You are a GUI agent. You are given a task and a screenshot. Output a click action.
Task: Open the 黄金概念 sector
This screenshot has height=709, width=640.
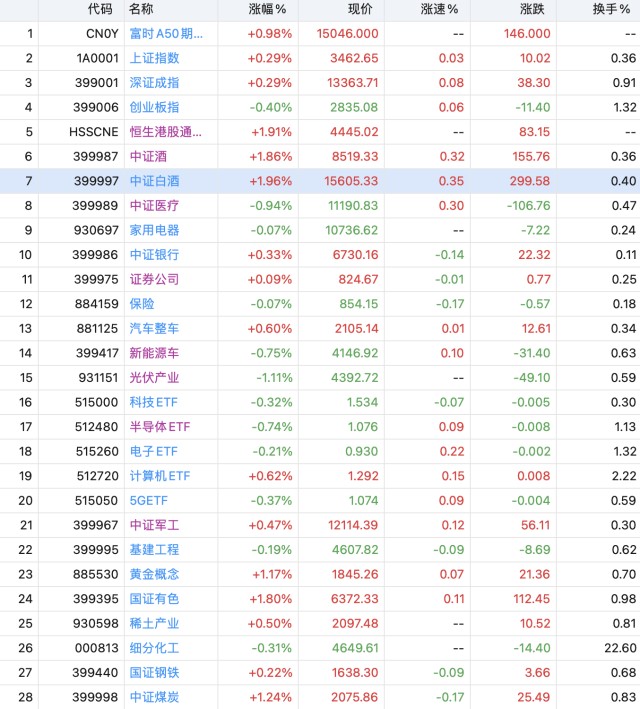154,574
